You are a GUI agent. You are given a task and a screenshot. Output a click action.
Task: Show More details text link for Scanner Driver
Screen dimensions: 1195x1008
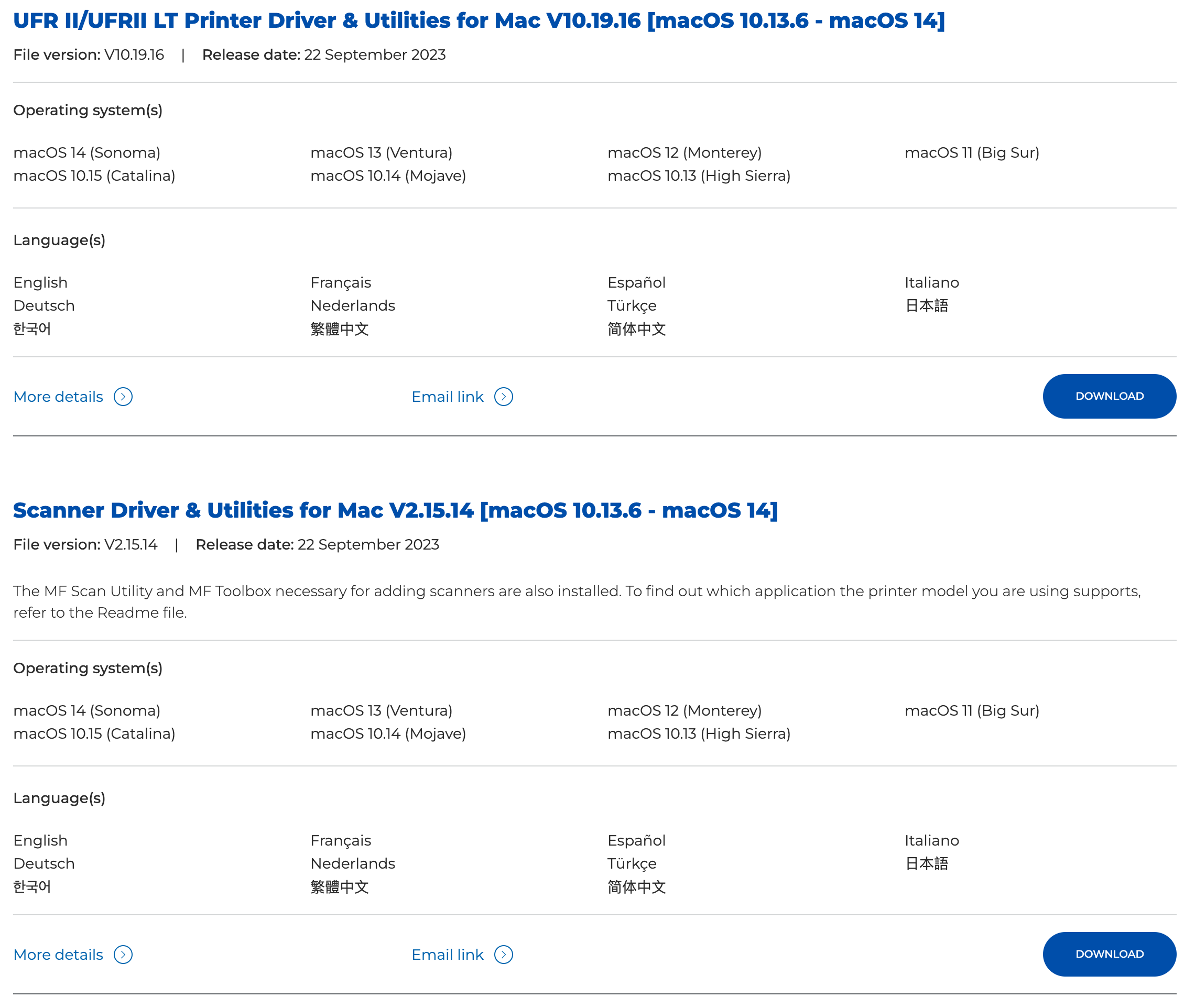coord(58,954)
